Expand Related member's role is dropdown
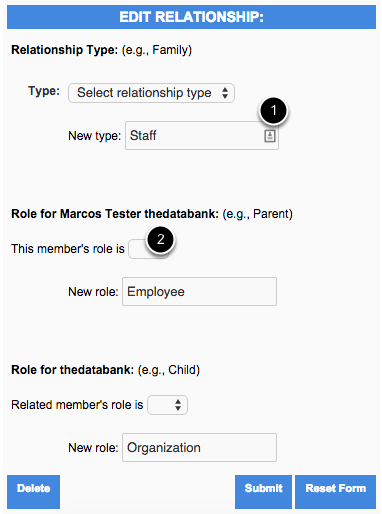Viewport: 382px width, 514px height. (167, 405)
